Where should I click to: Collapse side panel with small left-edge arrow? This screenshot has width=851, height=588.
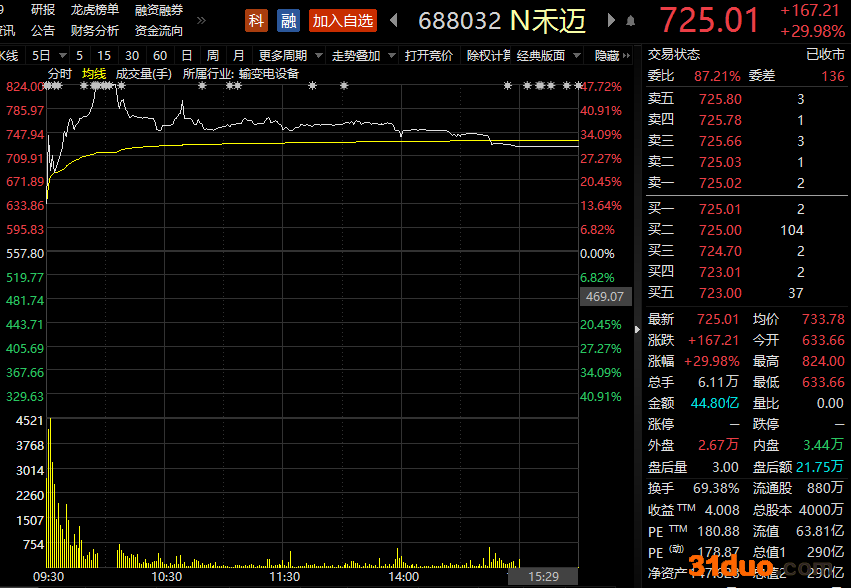[x=640, y=328]
